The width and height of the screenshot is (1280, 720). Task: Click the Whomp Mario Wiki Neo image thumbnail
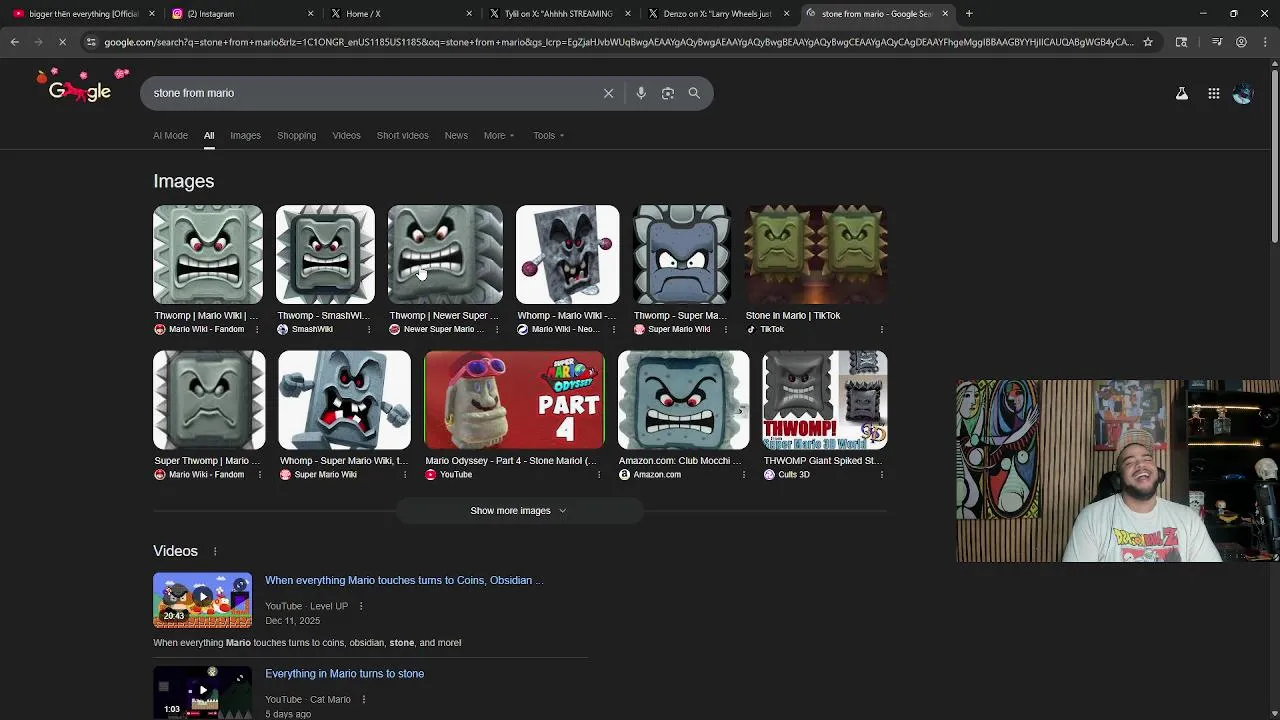pyautogui.click(x=567, y=254)
